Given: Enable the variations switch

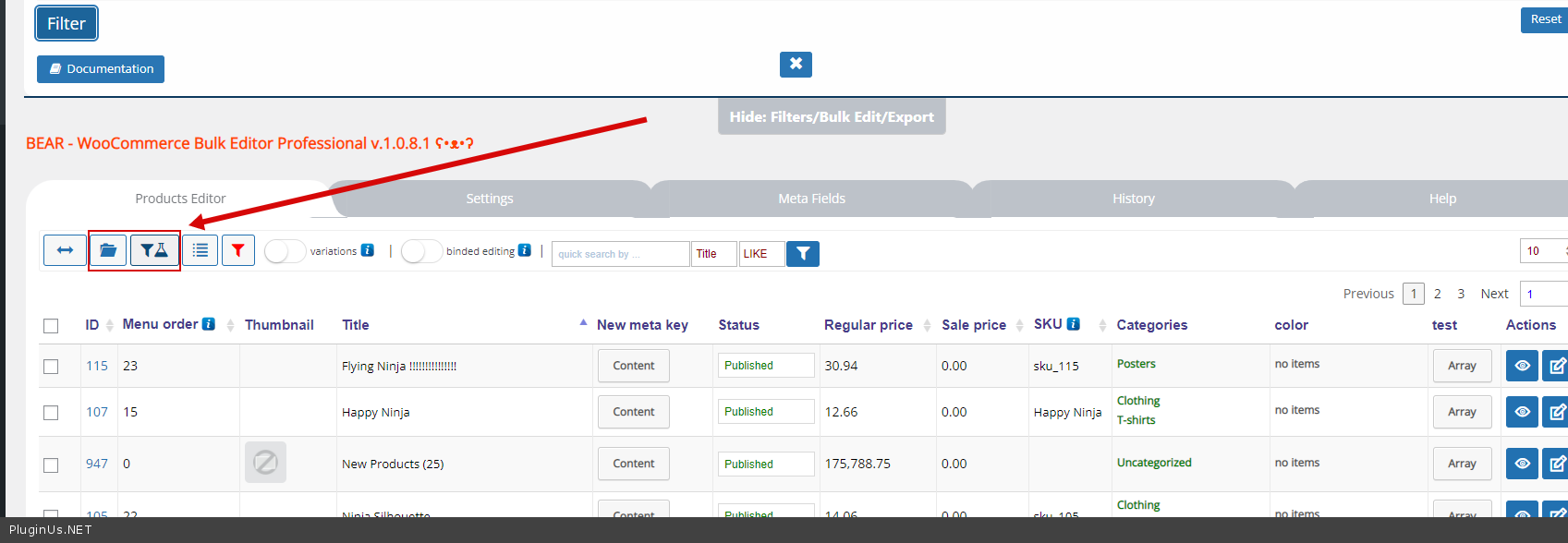Looking at the screenshot, I should coord(285,251).
